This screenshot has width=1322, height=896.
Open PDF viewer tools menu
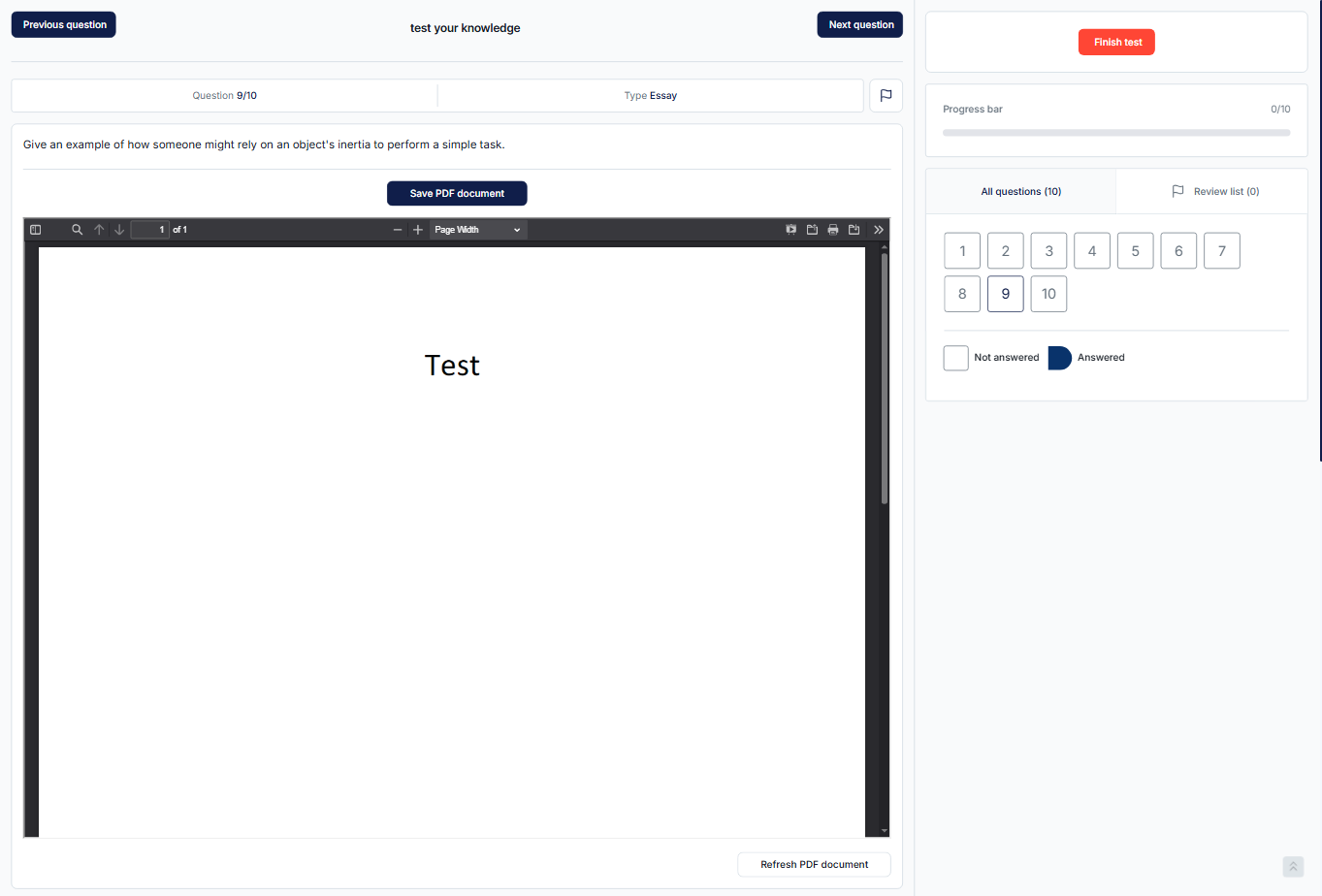879,230
